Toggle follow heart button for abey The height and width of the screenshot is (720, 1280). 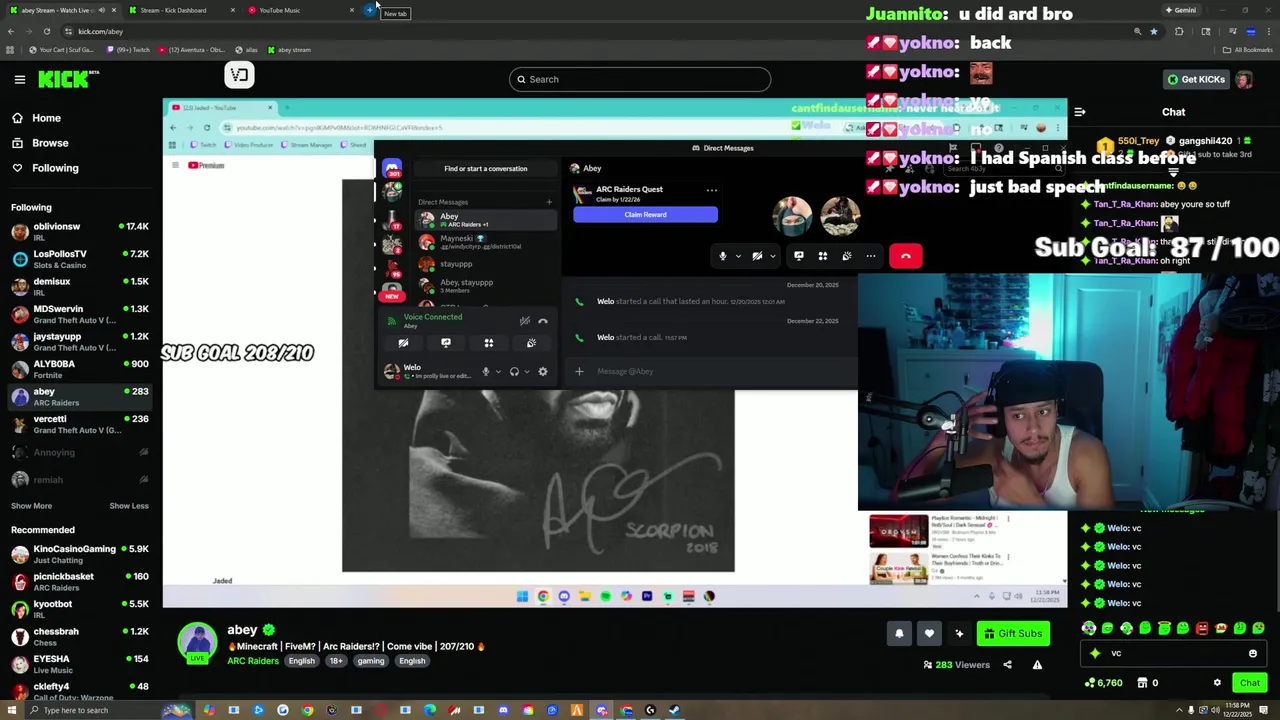coord(929,633)
